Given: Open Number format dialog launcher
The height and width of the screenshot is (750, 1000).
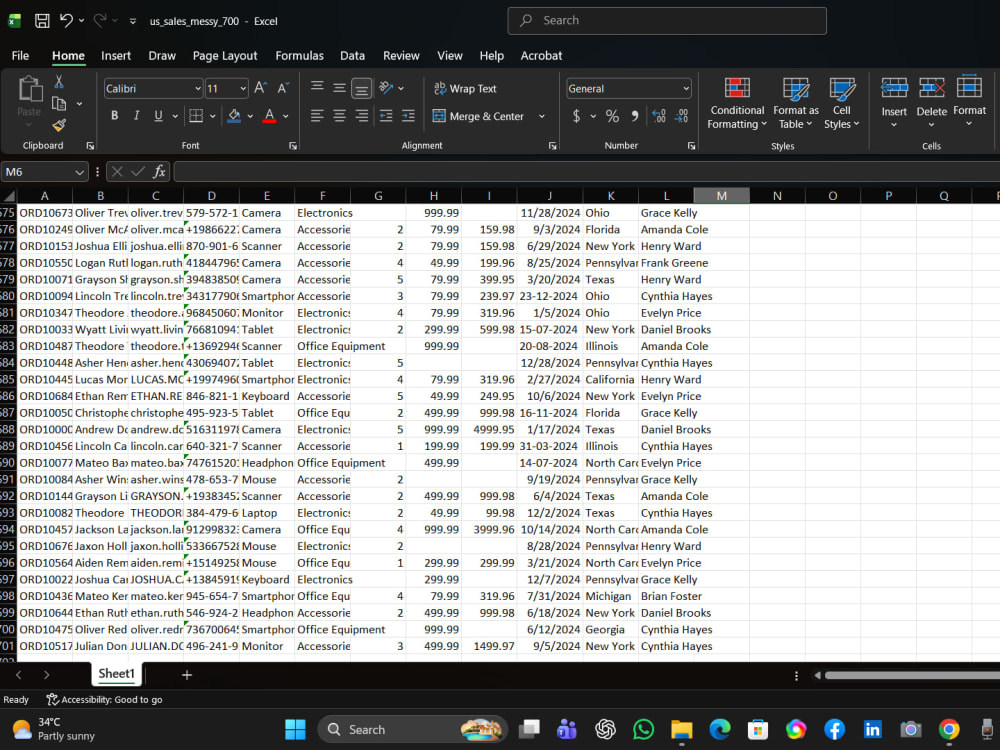Looking at the screenshot, I should click(x=691, y=146).
